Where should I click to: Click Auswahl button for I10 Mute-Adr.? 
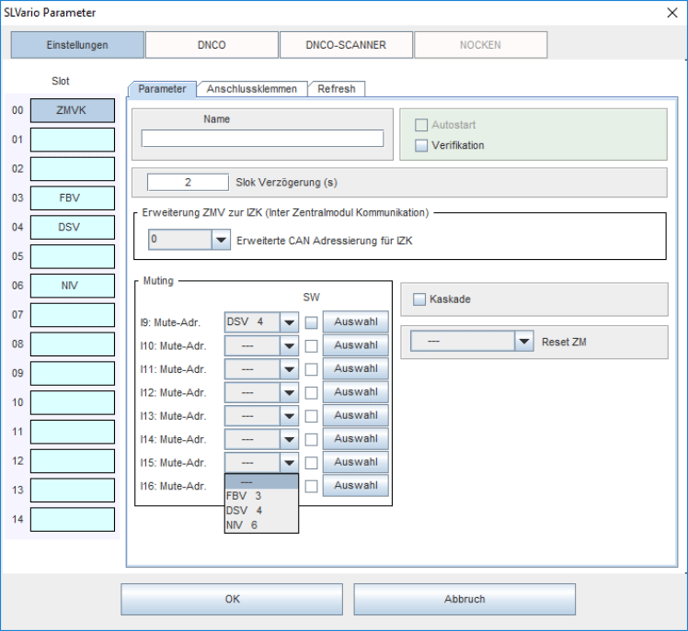point(355,345)
